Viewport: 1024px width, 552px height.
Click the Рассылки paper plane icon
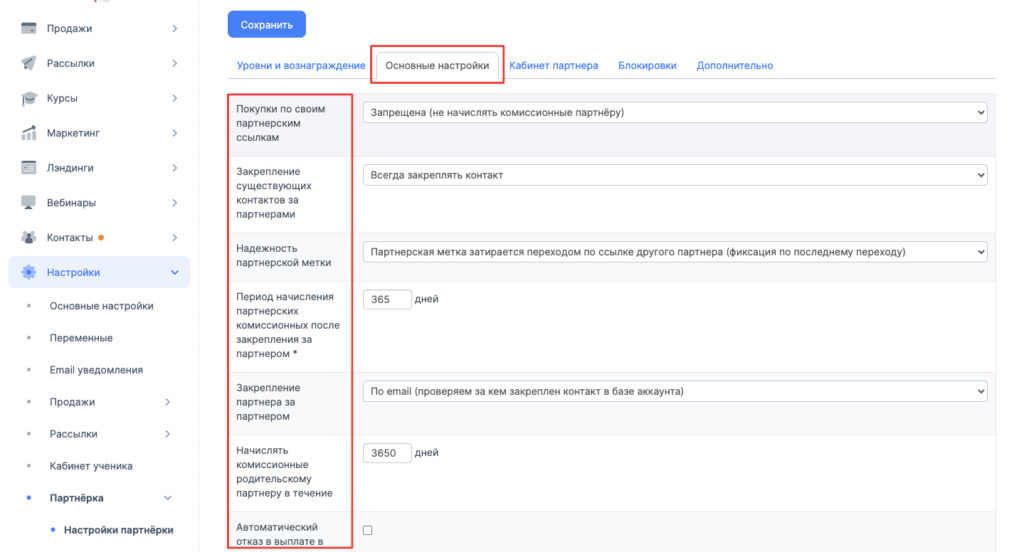(x=29, y=64)
